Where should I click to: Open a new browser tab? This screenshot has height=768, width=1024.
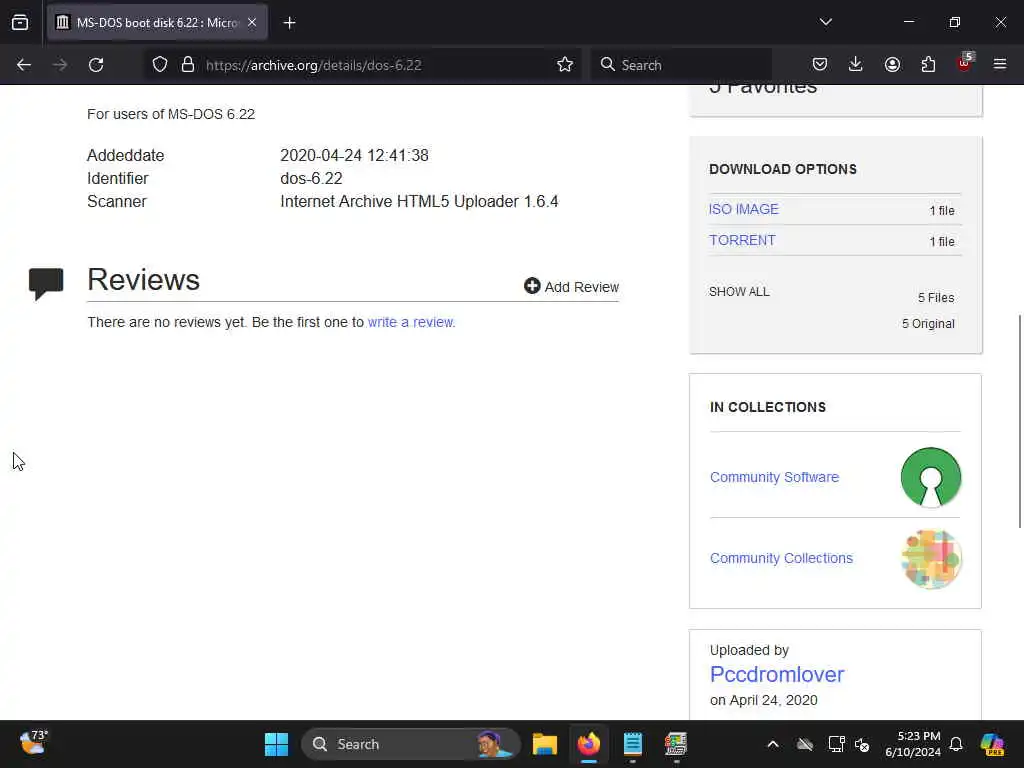point(289,23)
